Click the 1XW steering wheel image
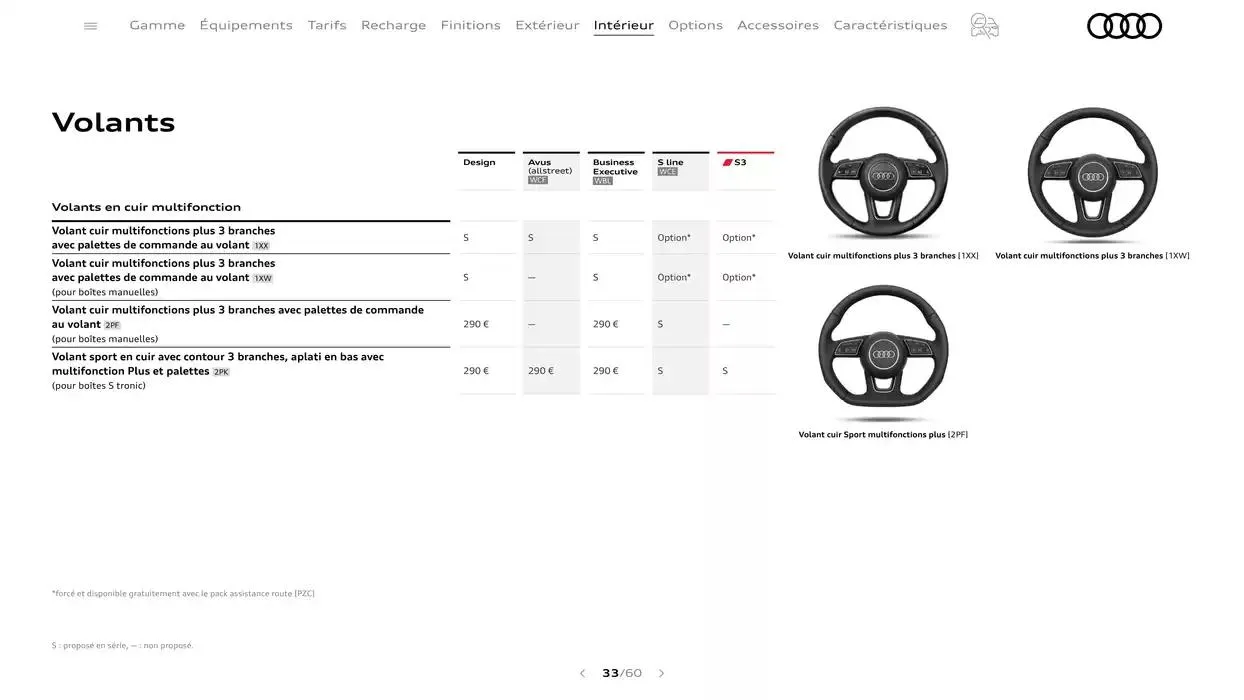 click(x=1092, y=174)
